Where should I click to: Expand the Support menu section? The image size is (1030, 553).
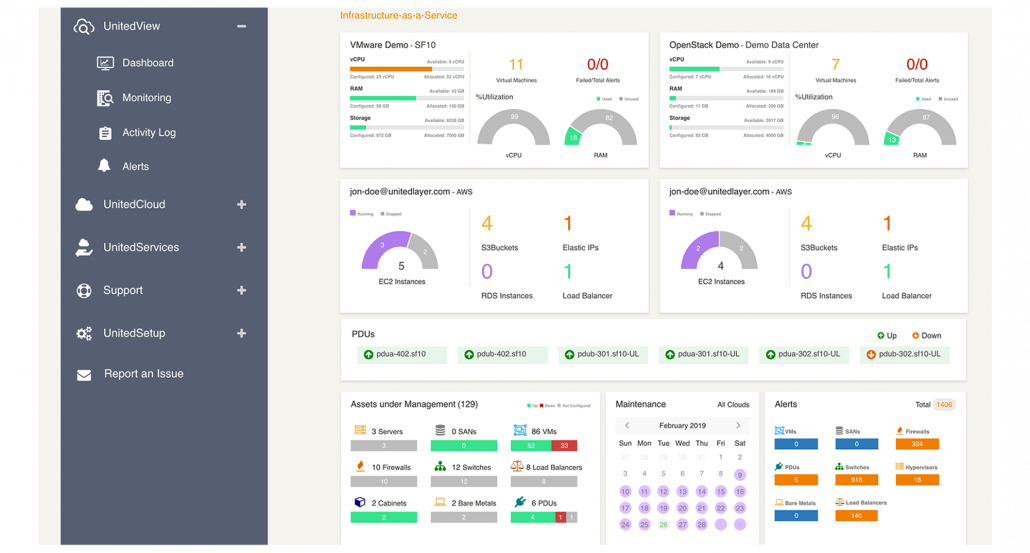[x=242, y=290]
